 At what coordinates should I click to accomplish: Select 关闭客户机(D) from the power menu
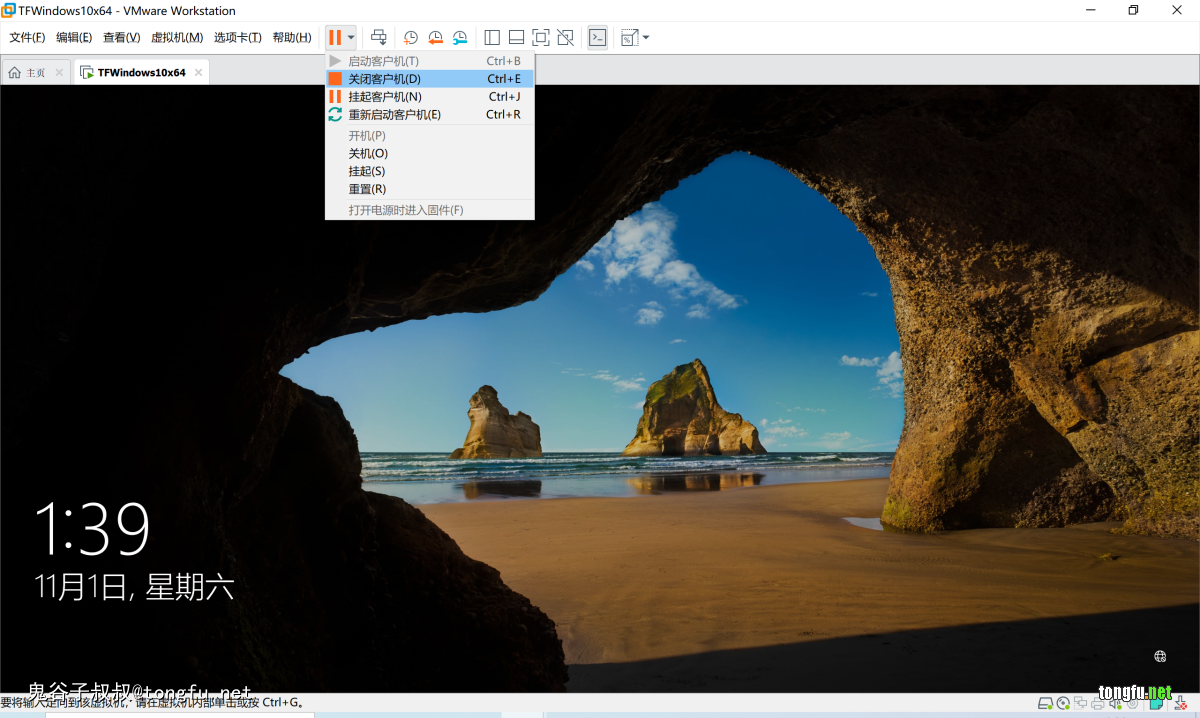[x=384, y=79]
